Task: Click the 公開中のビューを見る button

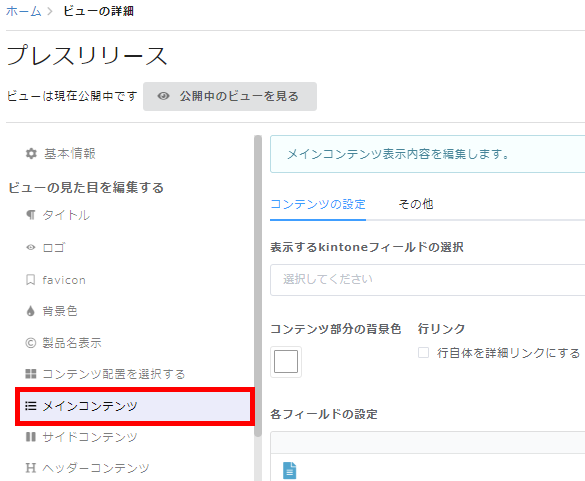Action: [230, 96]
